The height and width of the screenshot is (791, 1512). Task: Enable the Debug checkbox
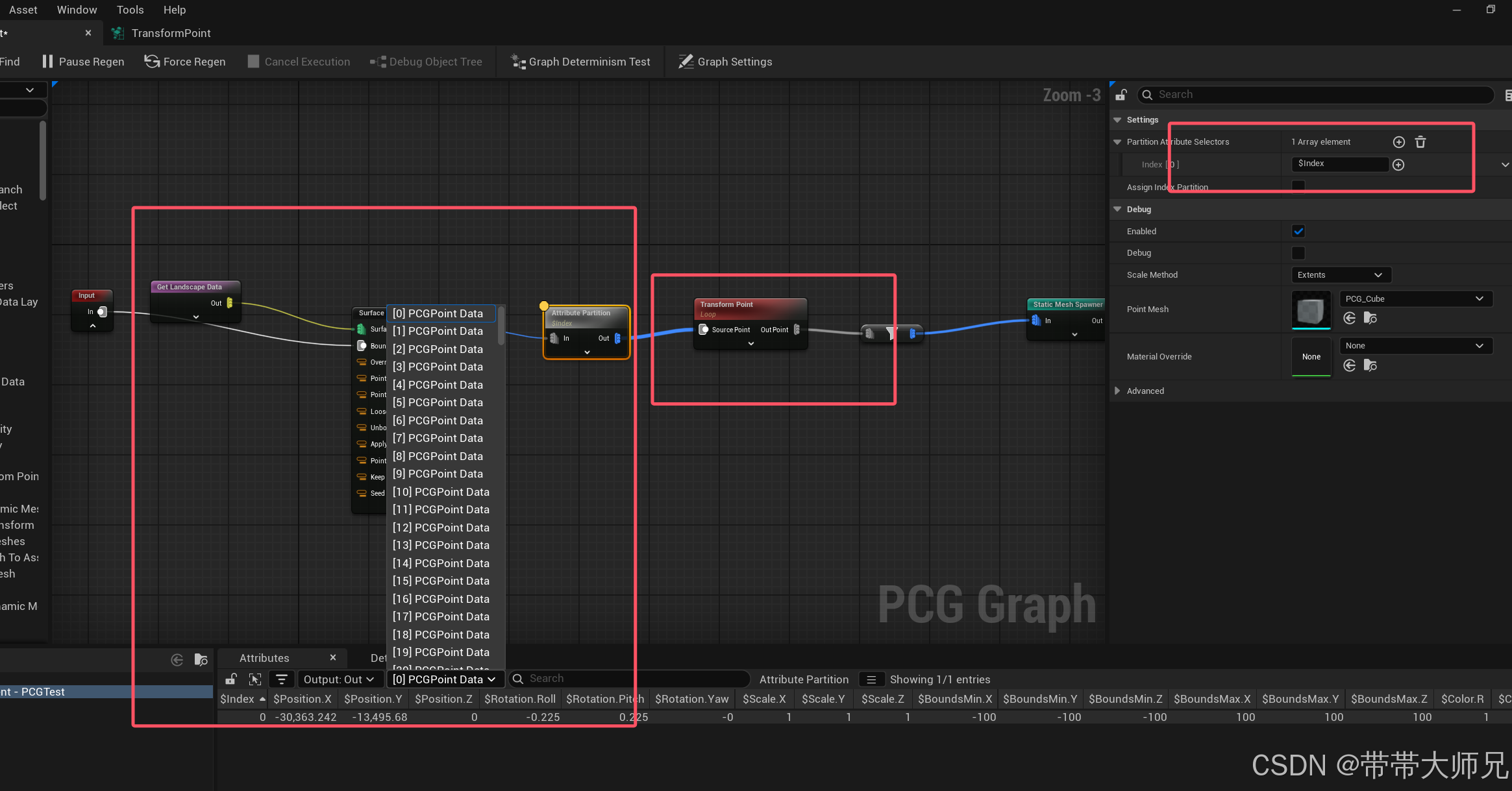[x=1298, y=253]
